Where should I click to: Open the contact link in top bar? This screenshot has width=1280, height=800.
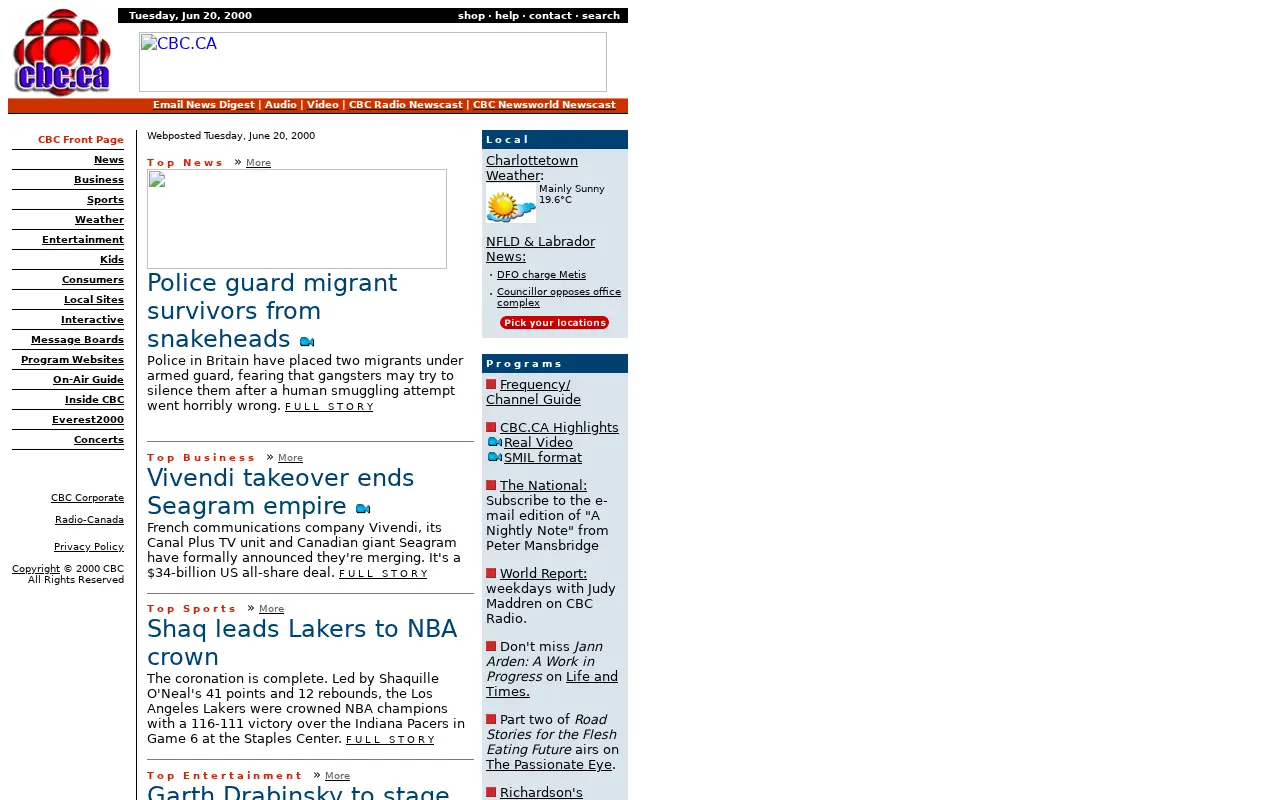550,16
